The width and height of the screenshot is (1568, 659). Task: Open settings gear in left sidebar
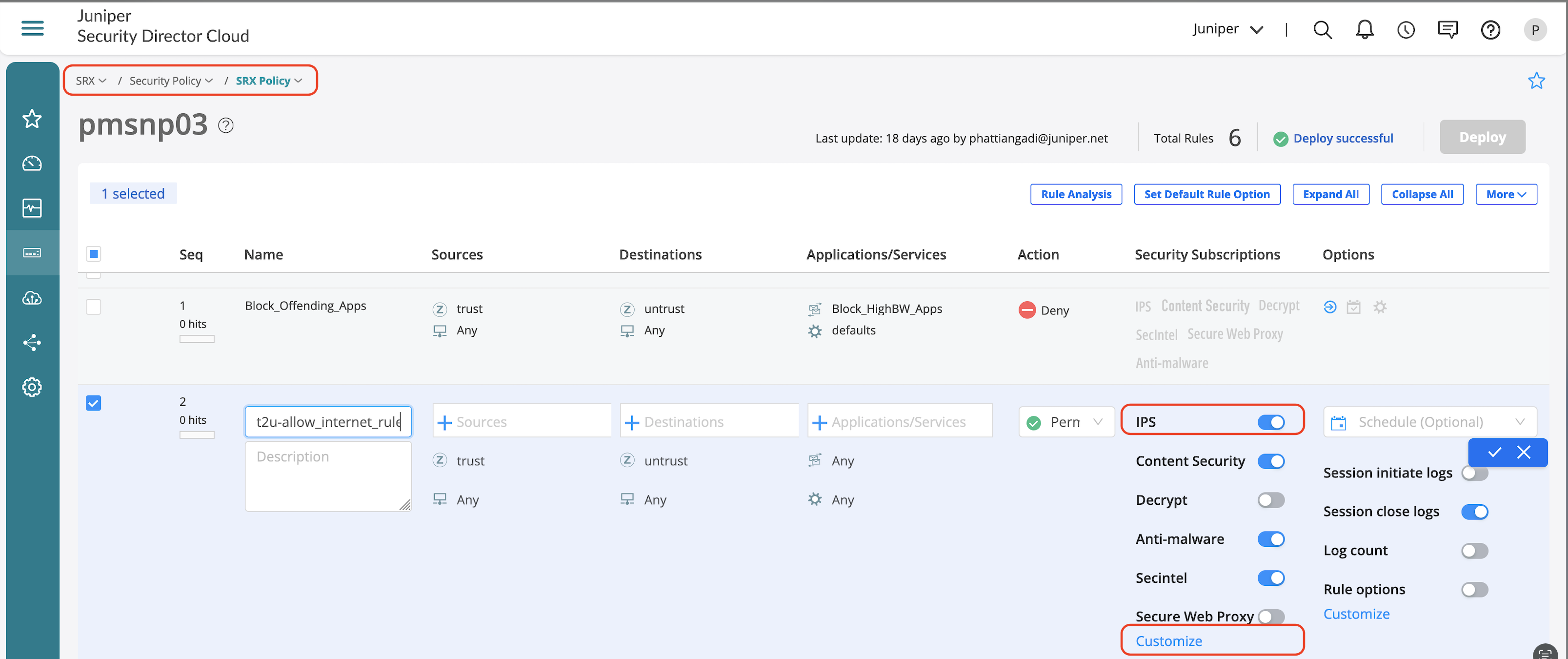(x=32, y=388)
